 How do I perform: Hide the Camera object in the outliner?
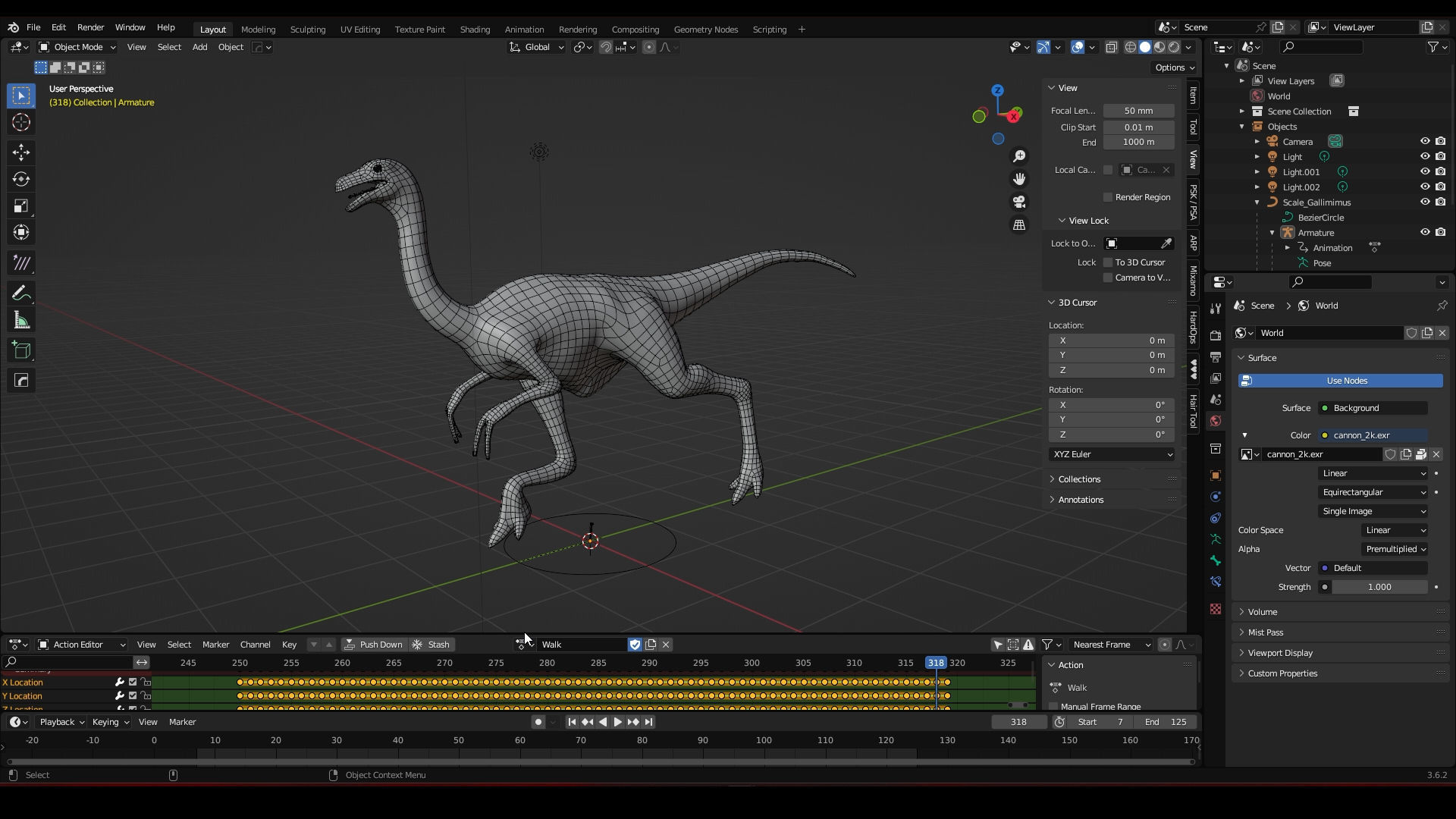[x=1425, y=142]
